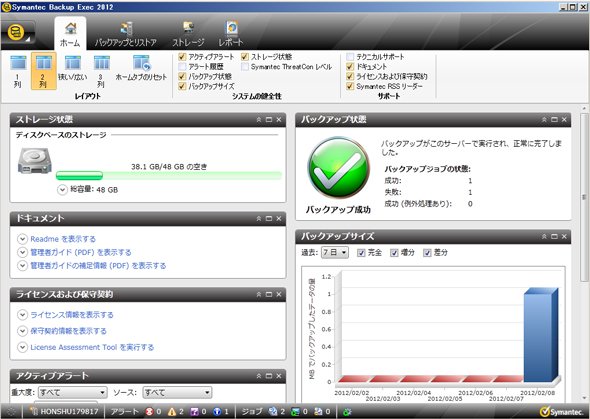Collapse the バックアップ状態 panel

[x=544, y=120]
